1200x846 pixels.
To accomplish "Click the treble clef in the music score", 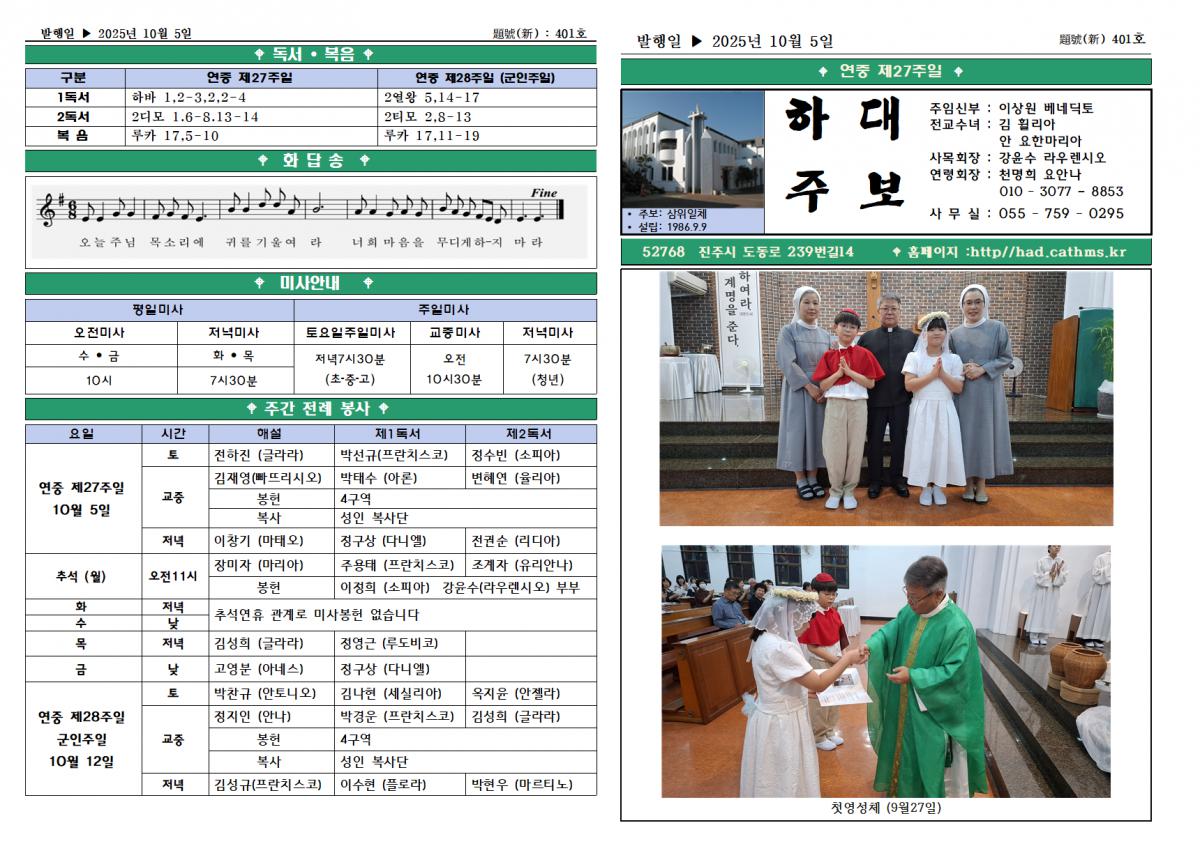I will (x=46, y=209).
